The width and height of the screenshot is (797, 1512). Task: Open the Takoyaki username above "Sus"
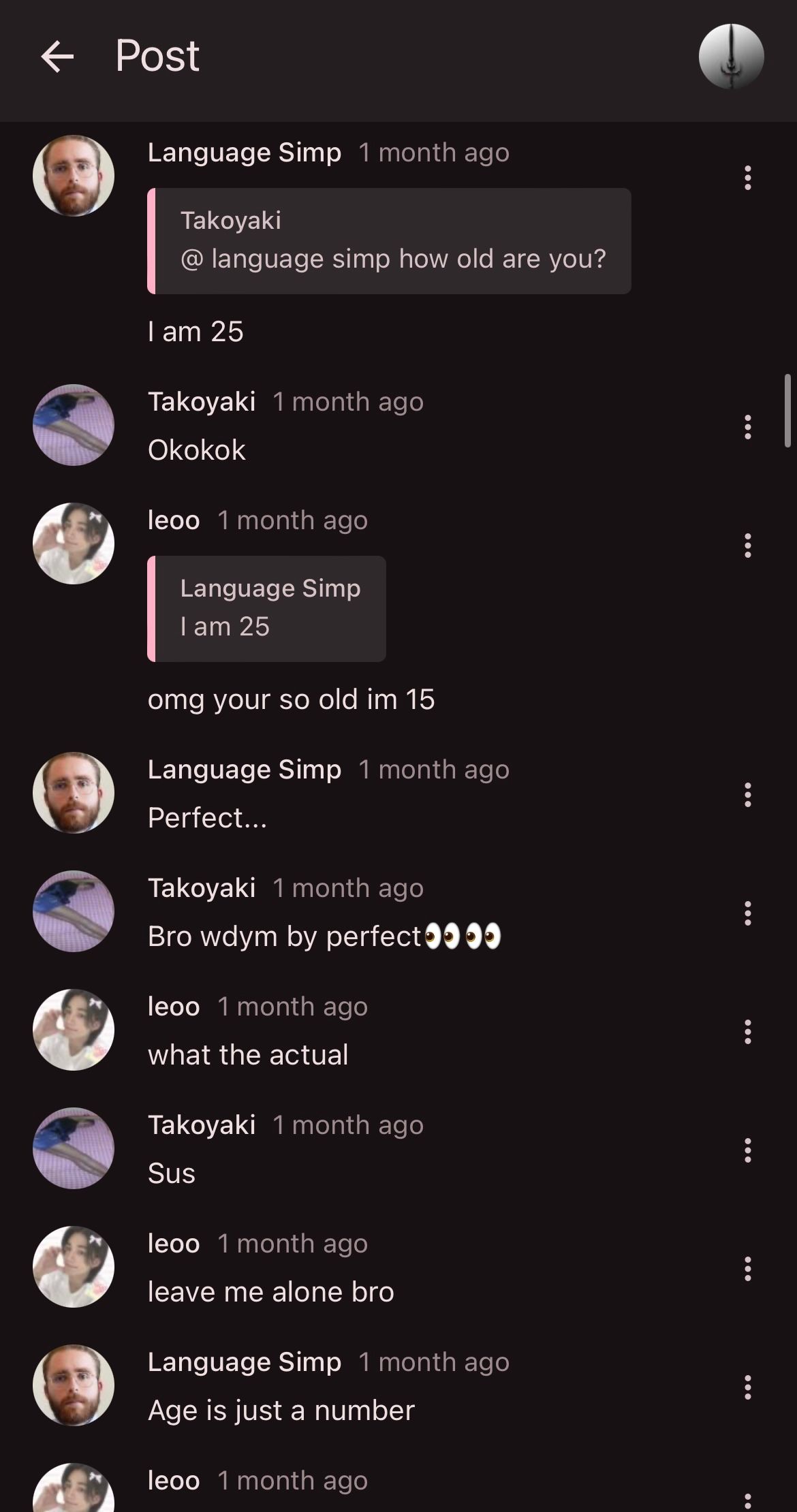click(202, 1125)
